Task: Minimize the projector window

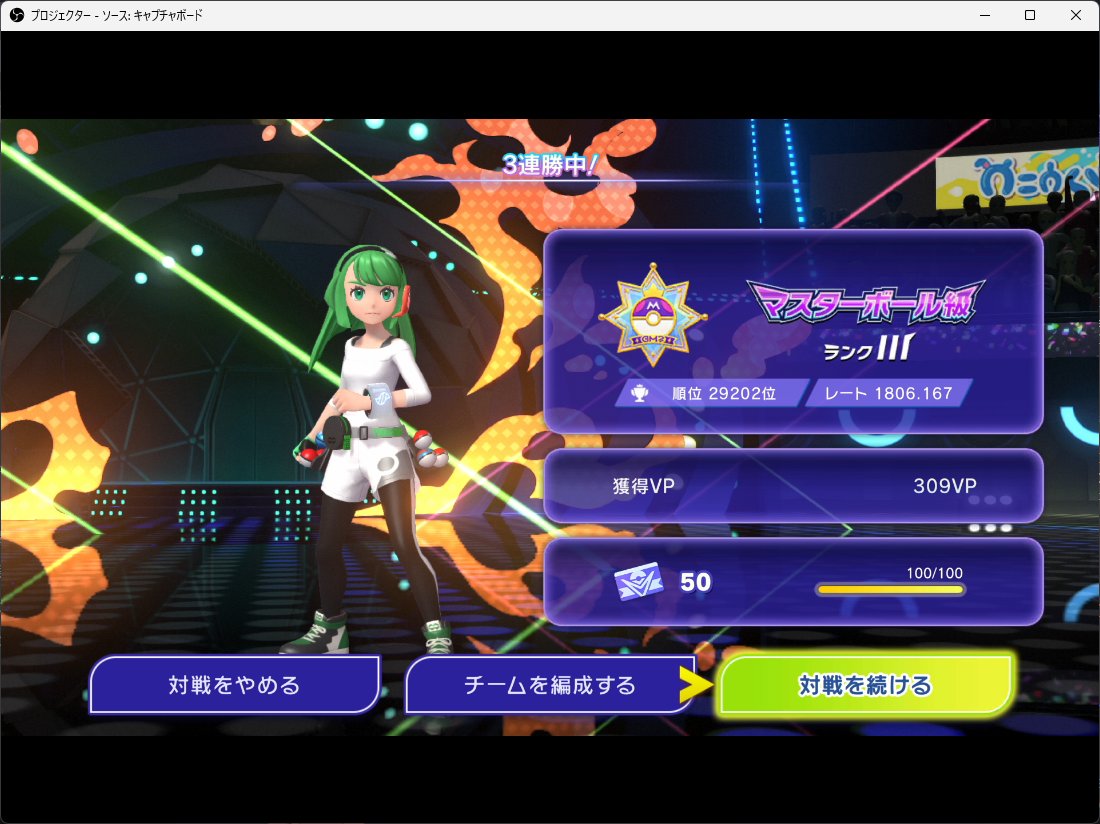Action: (985, 15)
